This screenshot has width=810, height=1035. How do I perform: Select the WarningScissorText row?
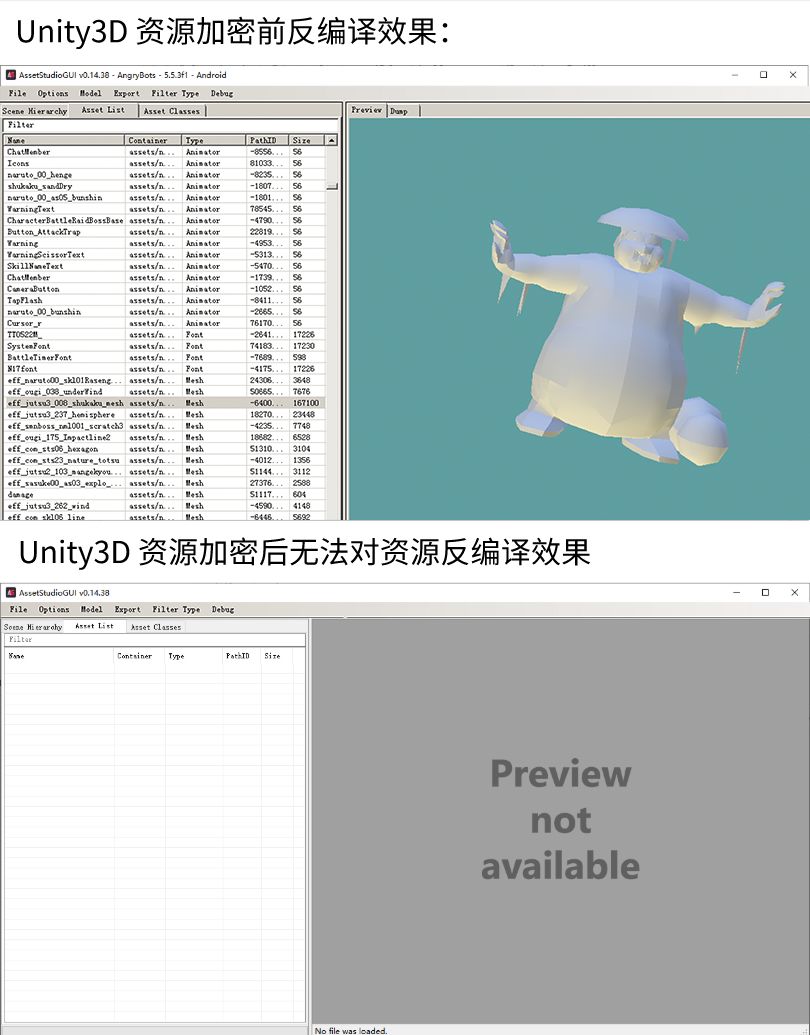[x=164, y=255]
